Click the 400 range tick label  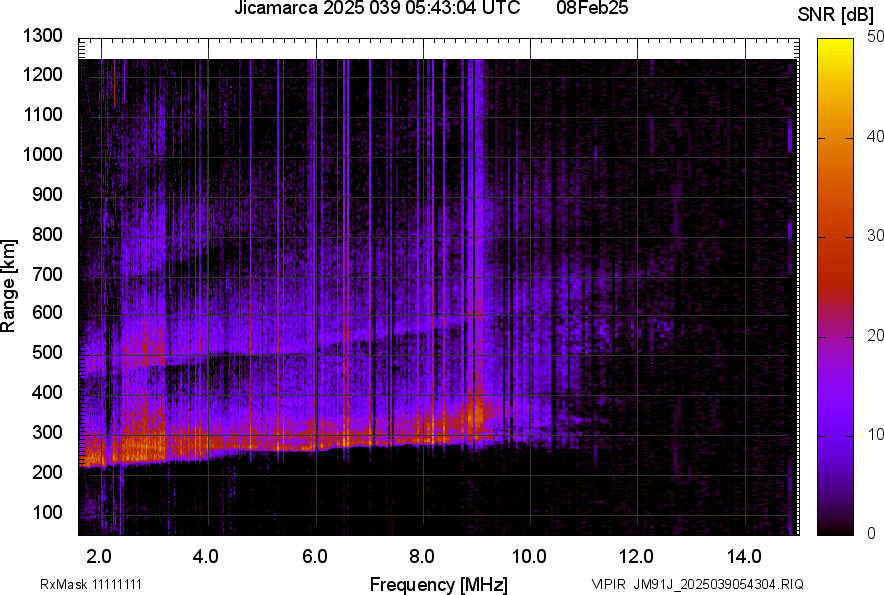pyautogui.click(x=47, y=393)
